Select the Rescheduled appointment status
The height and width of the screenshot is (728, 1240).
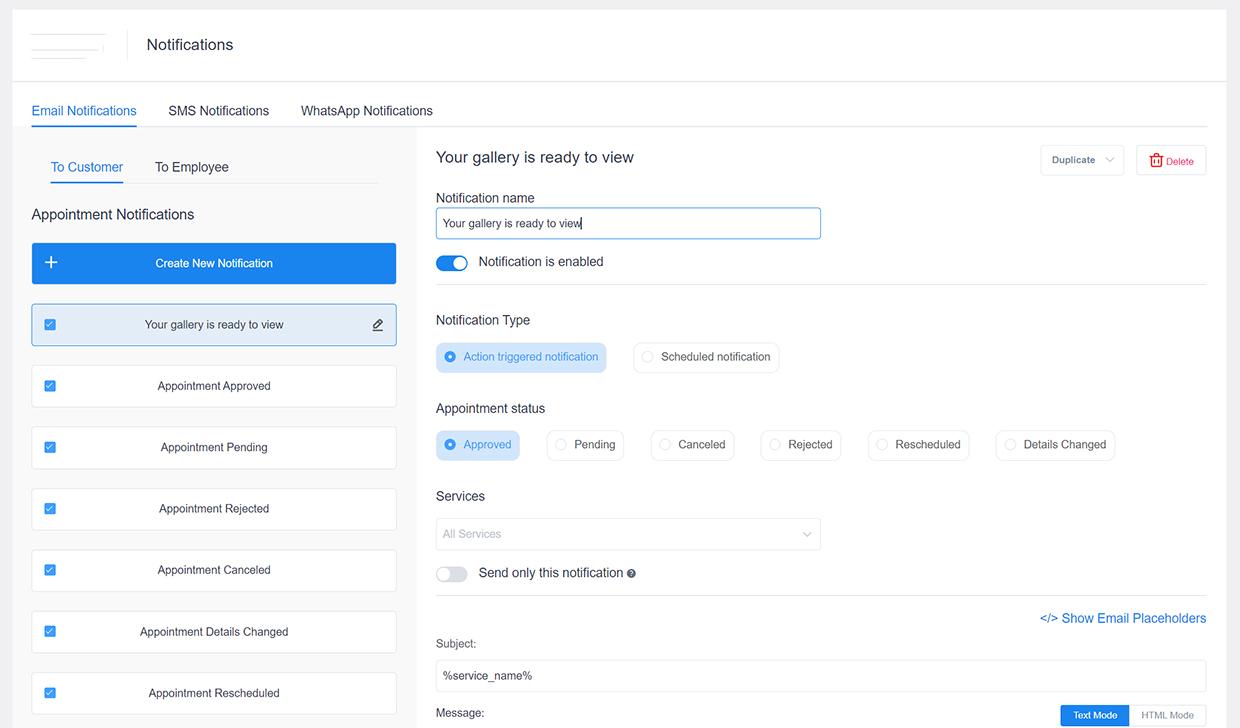pos(919,445)
